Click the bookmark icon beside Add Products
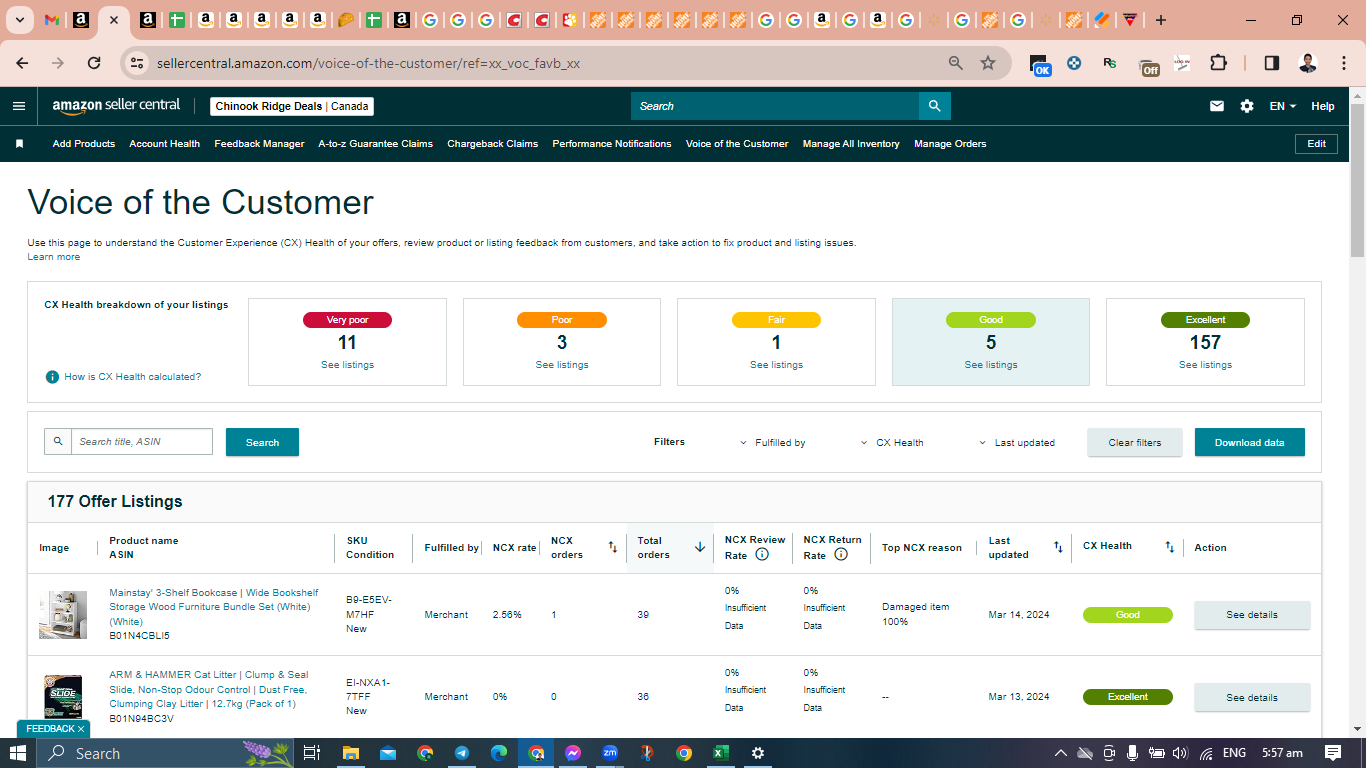Image resolution: width=1366 pixels, height=768 pixels. [19, 144]
